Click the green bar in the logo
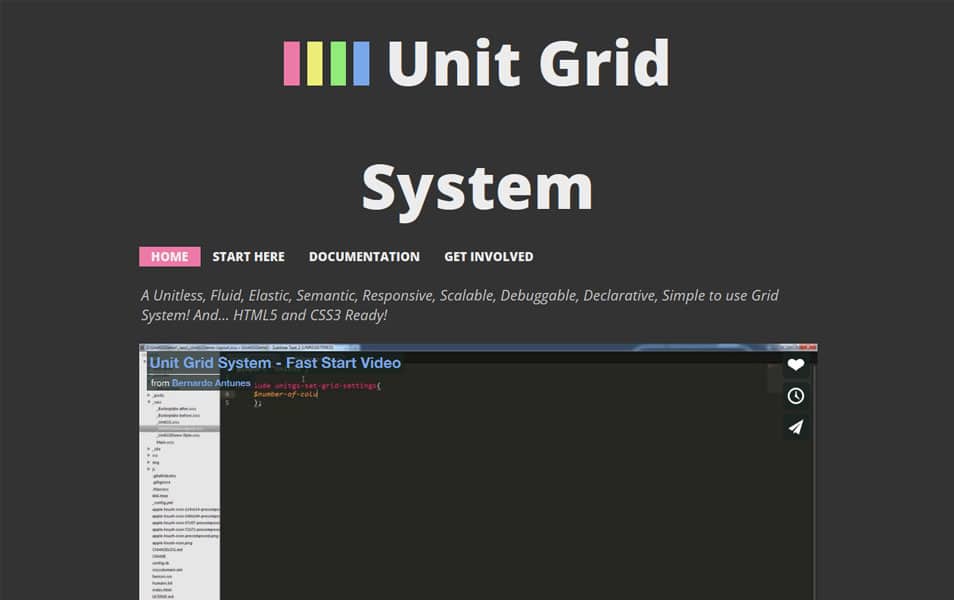This screenshot has width=954, height=600. [x=337, y=62]
